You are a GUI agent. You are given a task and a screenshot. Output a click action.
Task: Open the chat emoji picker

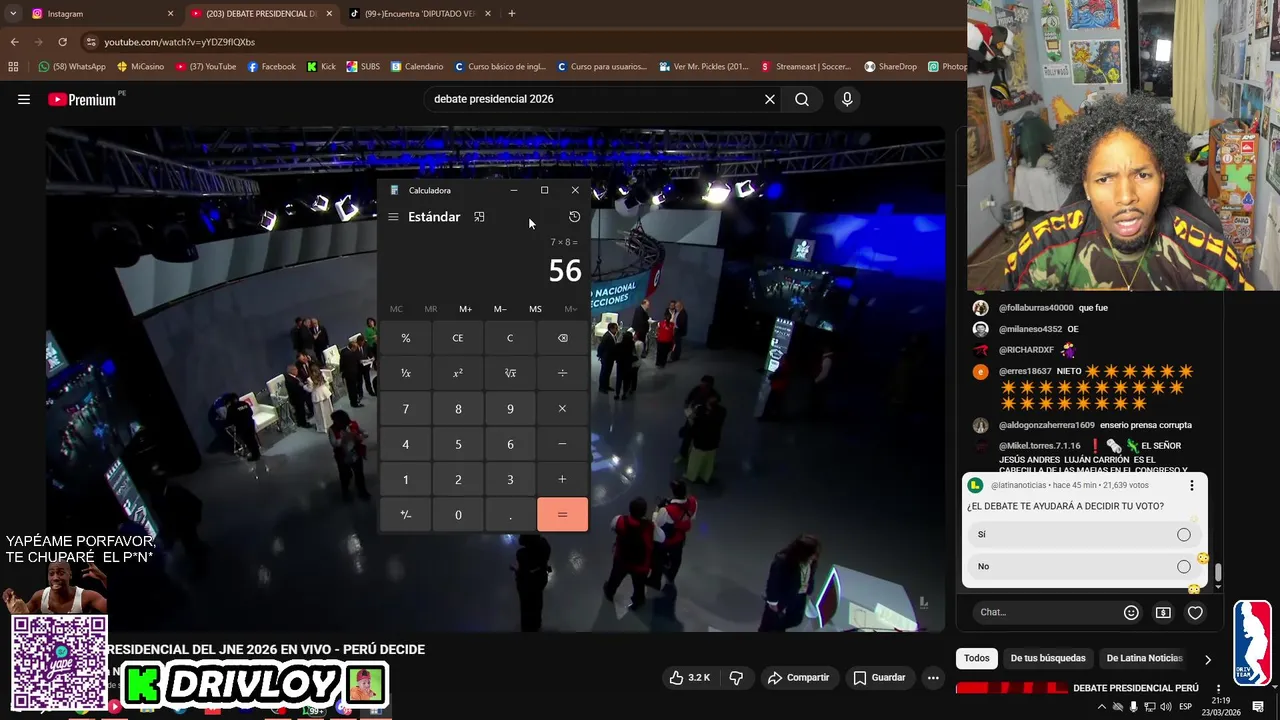[1131, 612]
